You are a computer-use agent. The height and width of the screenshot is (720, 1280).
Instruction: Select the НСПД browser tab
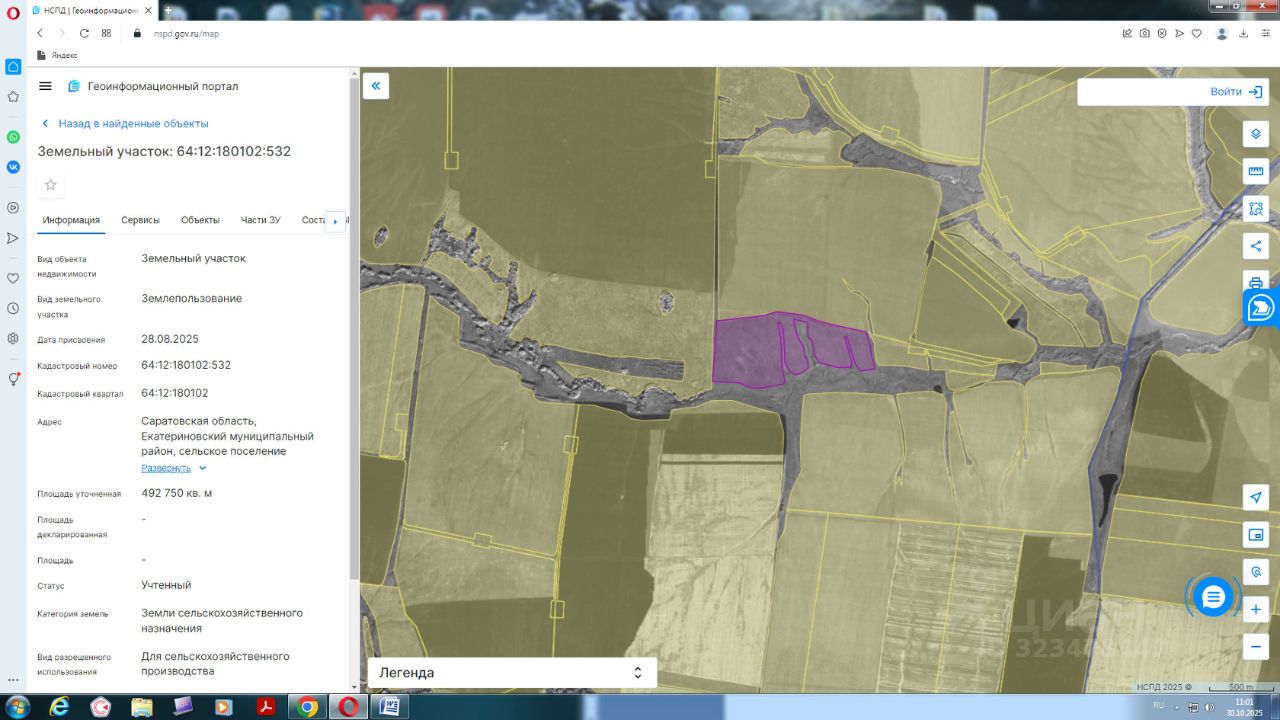(x=90, y=10)
